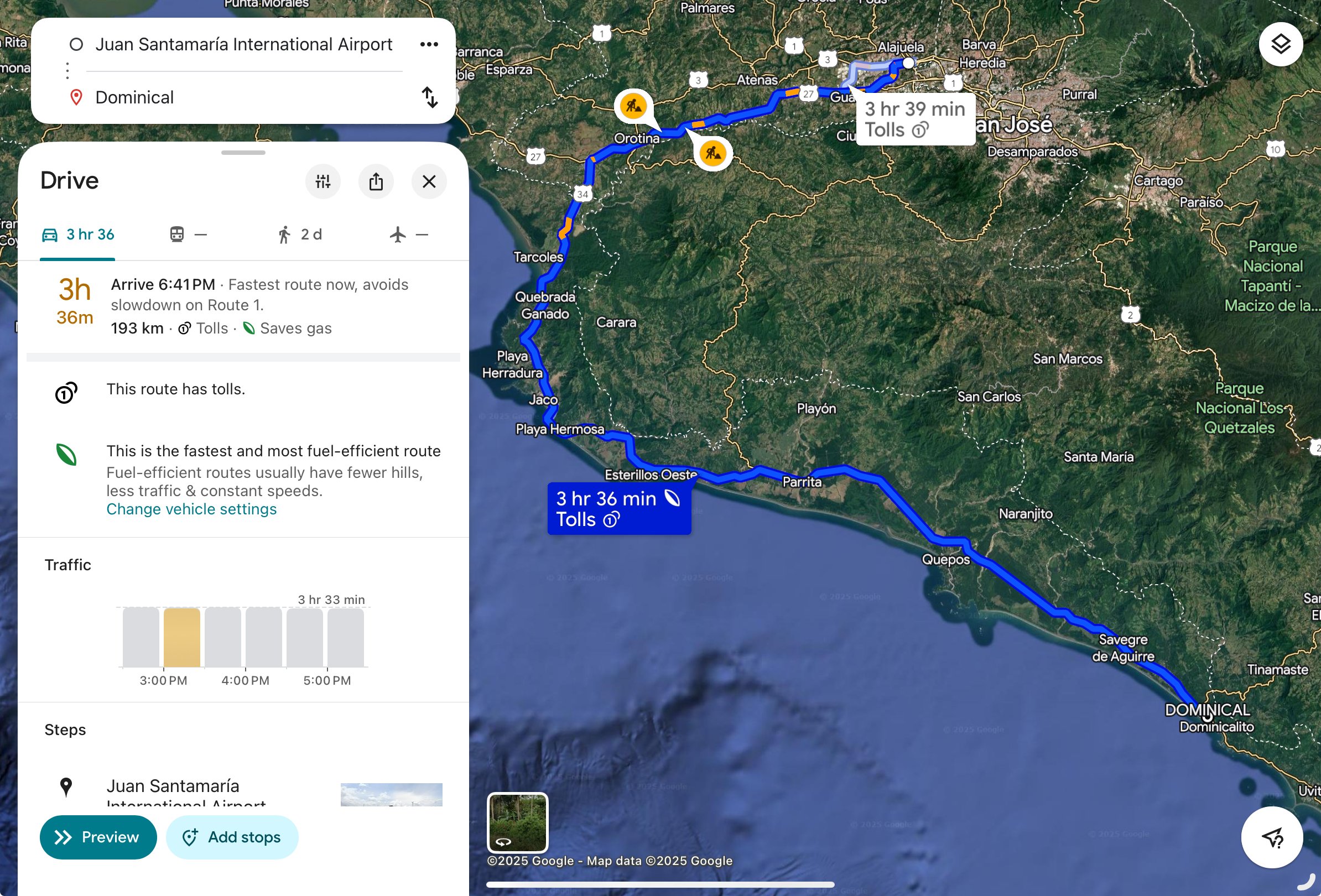Share the directions
This screenshot has width=1321, height=896.
tap(376, 181)
